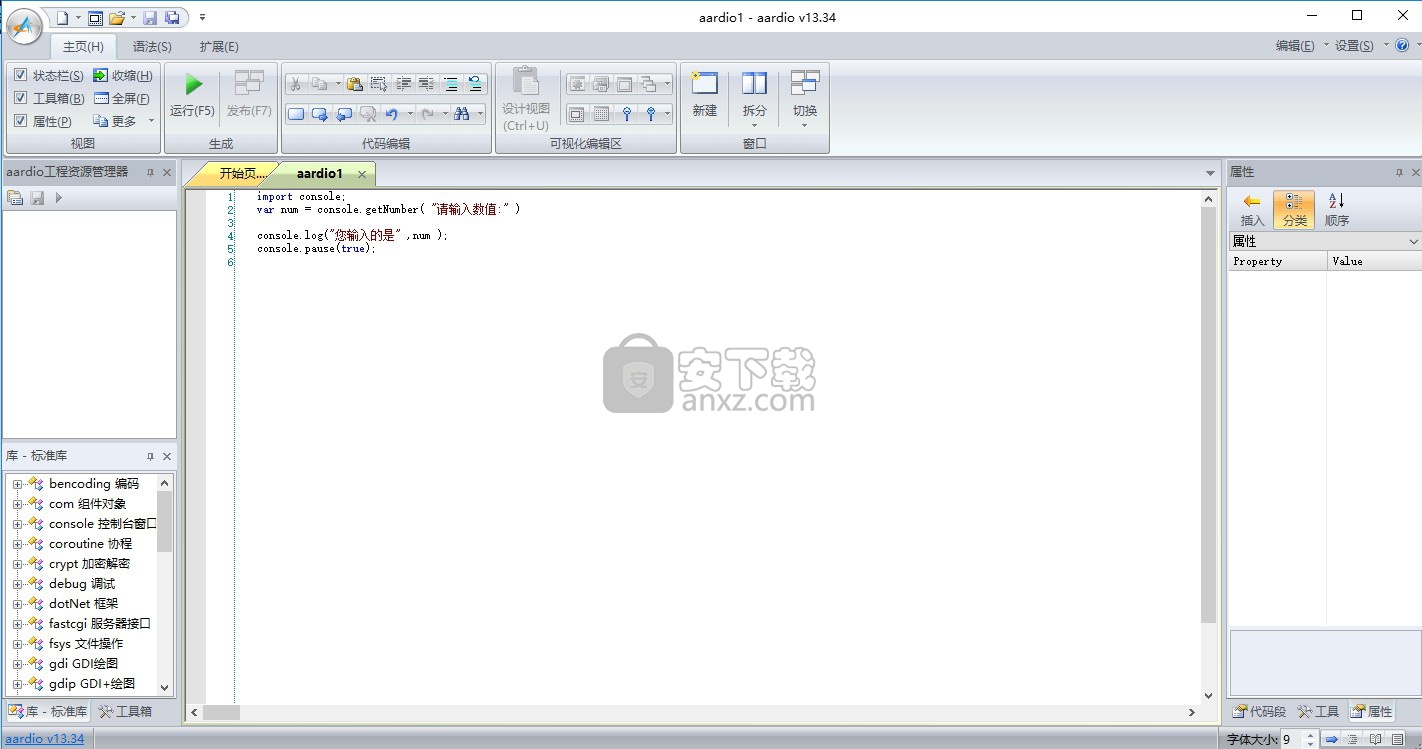This screenshot has height=749, width=1422.
Task: Open the 扩展(E) ribbon tab
Action: [x=219, y=46]
